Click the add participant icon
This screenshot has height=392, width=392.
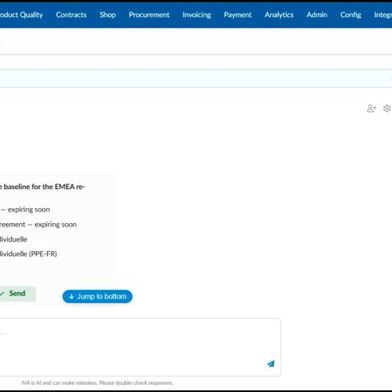[x=371, y=108]
